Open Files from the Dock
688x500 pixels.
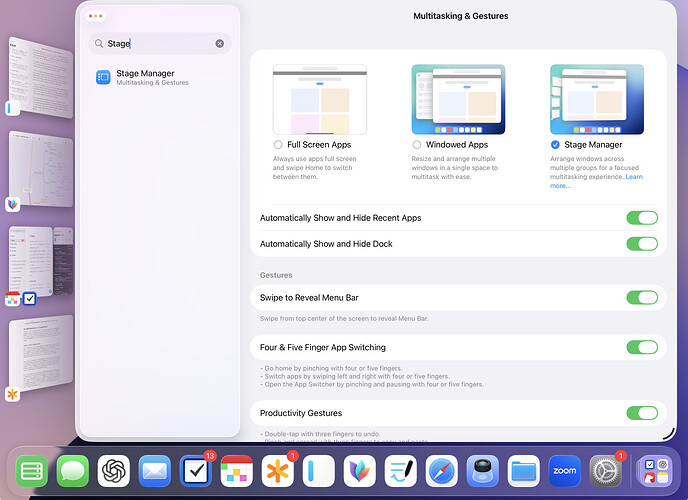tap(524, 471)
